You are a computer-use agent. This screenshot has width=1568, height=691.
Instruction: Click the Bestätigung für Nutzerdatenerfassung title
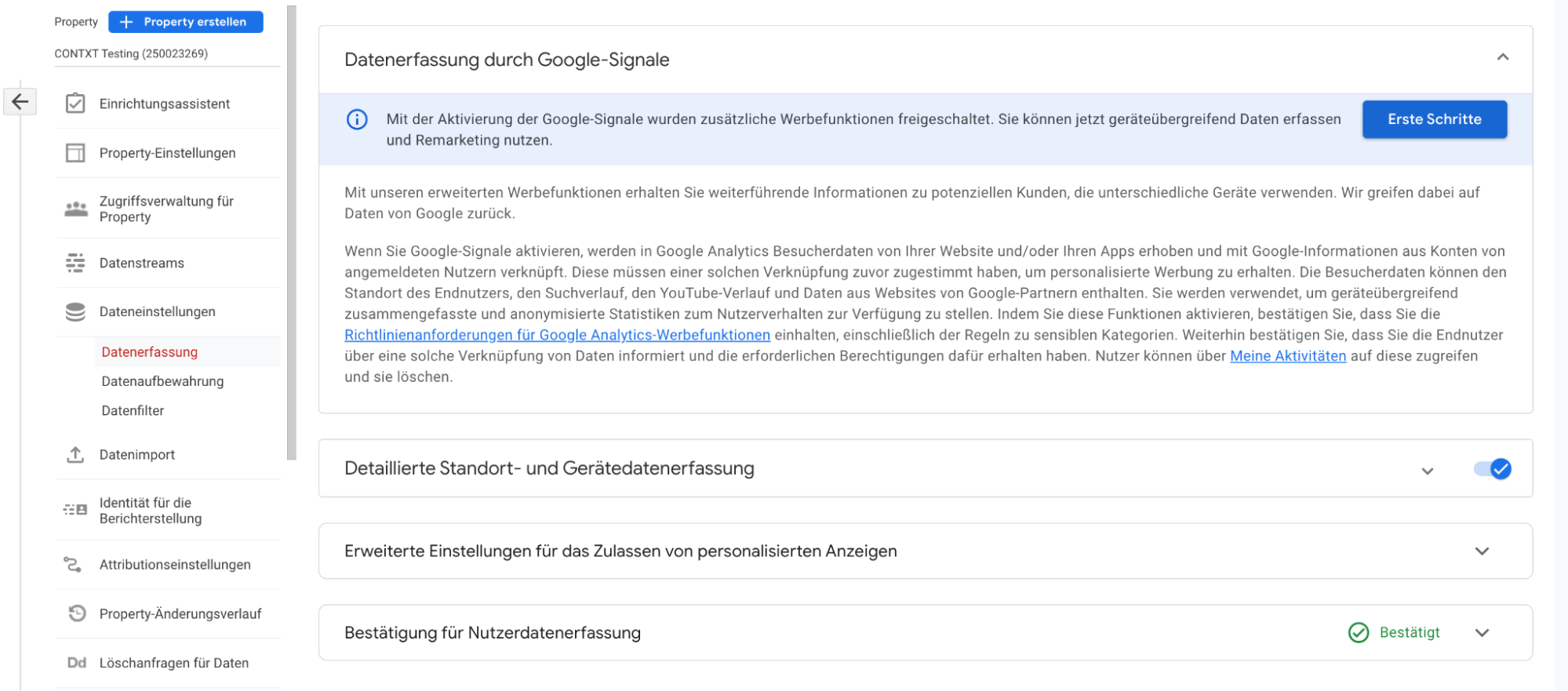coord(493,633)
